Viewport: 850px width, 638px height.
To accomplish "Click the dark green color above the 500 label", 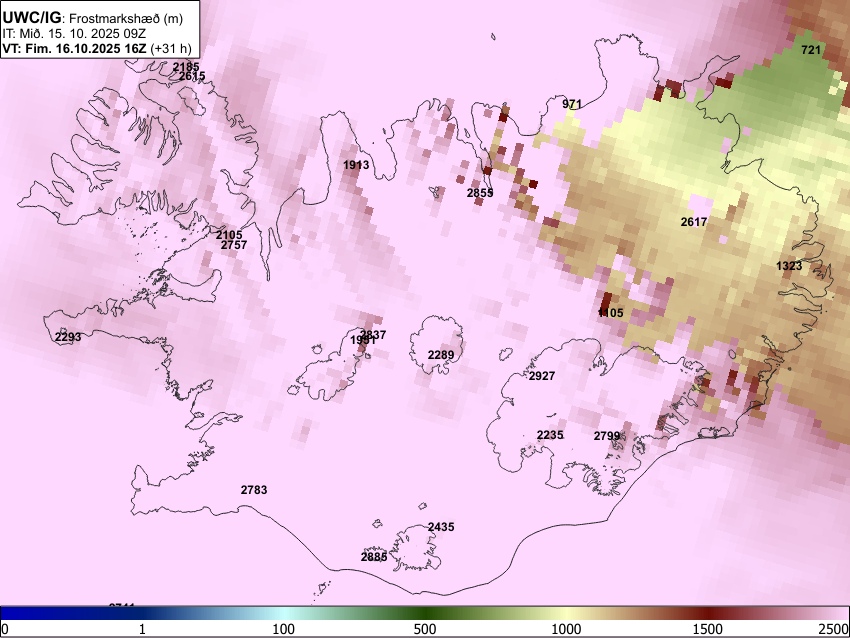I will coord(425,614).
